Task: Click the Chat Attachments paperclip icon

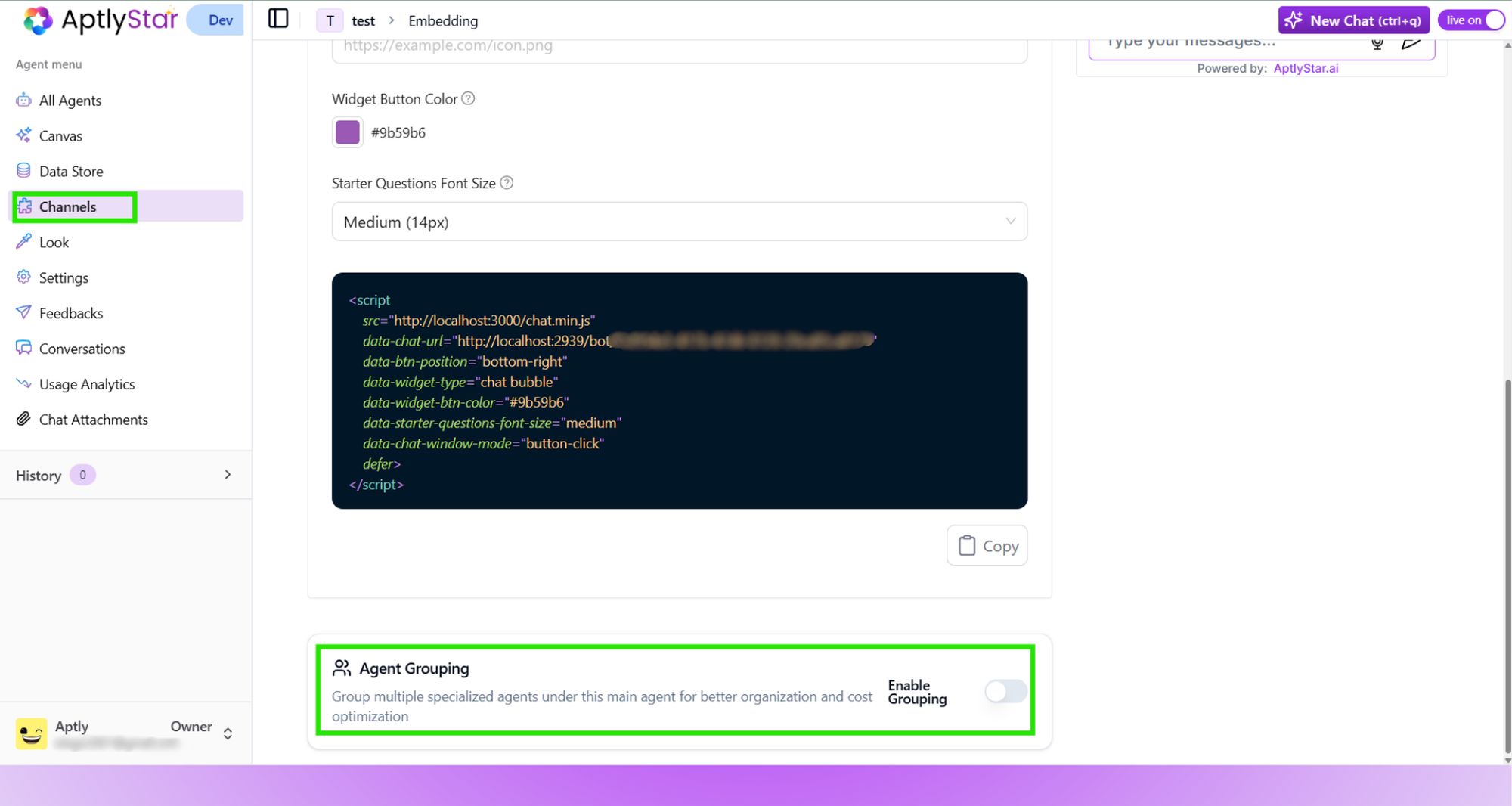Action: click(23, 419)
